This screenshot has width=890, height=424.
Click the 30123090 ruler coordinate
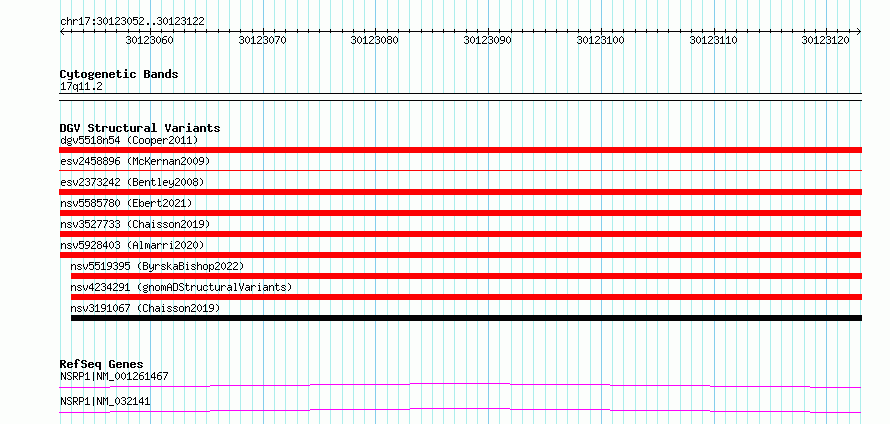click(488, 40)
